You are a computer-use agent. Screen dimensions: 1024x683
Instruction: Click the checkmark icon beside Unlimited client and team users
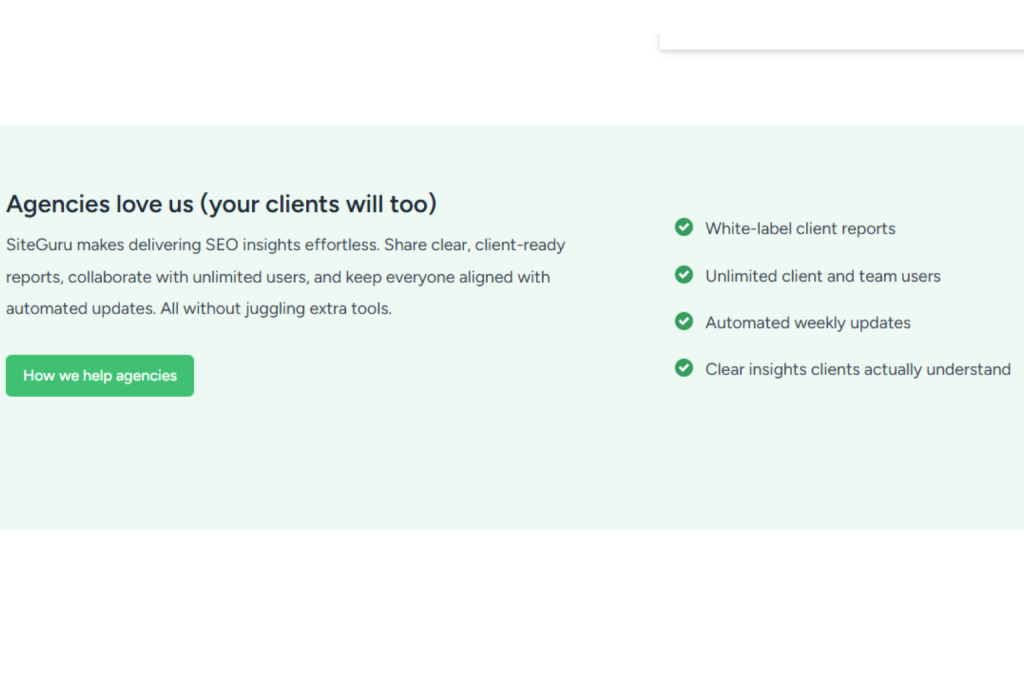(684, 275)
